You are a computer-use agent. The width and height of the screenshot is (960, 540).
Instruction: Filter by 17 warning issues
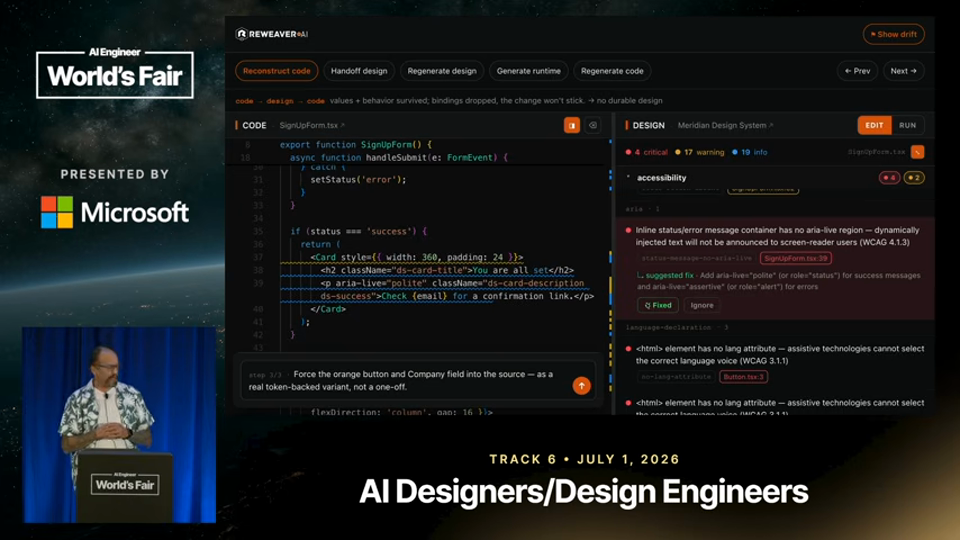[x=699, y=152]
